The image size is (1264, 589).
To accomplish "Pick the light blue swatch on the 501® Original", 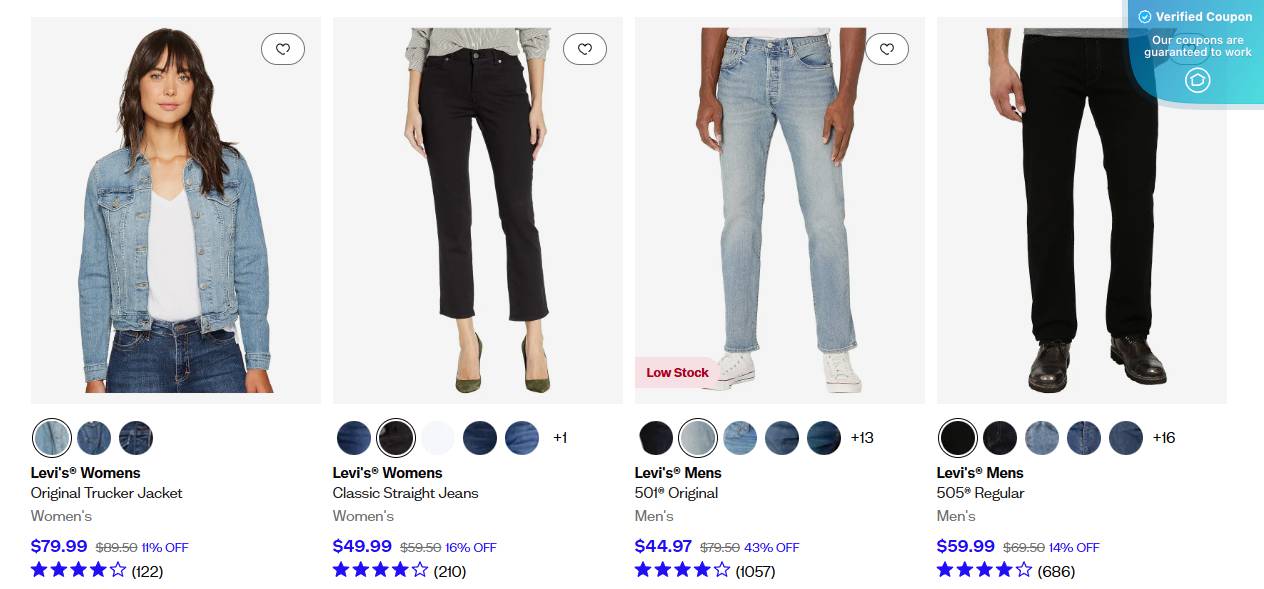I will click(698, 437).
